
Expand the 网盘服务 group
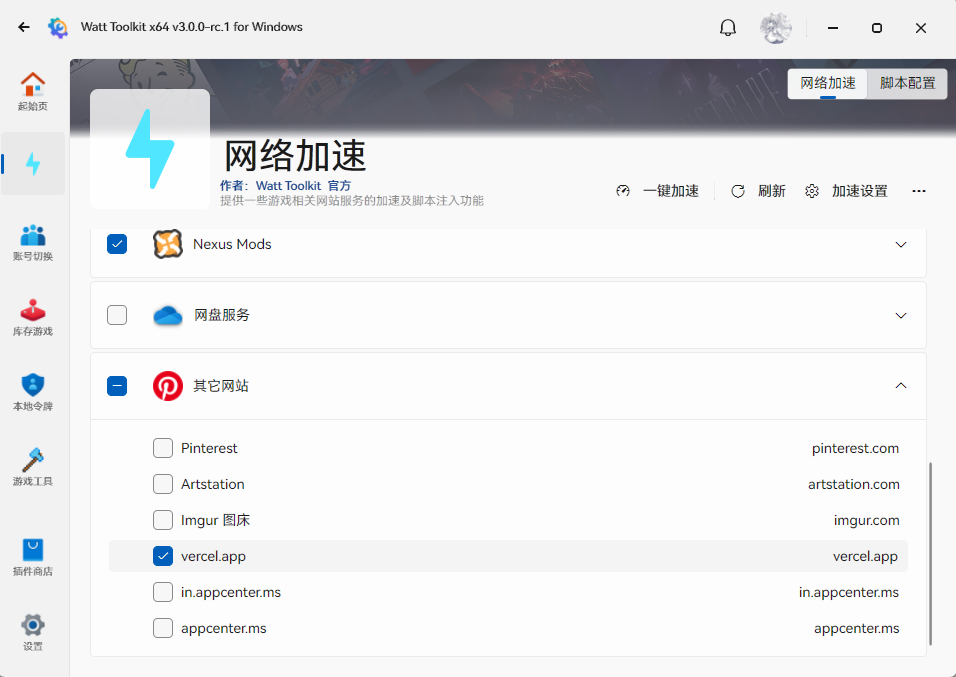pyautogui.click(x=901, y=315)
